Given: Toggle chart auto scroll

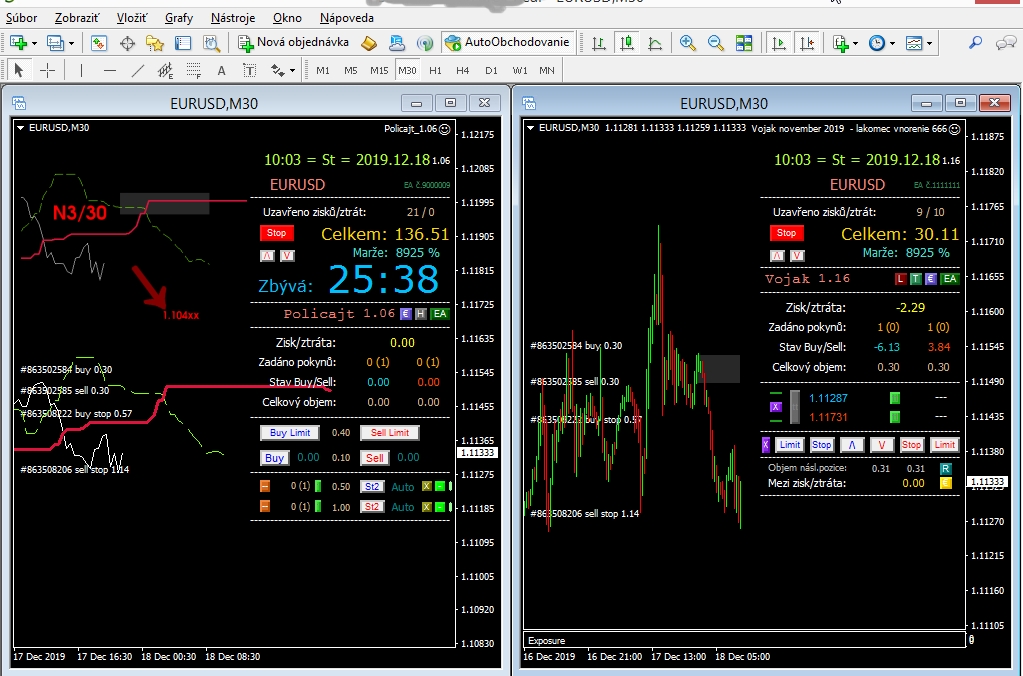Looking at the screenshot, I should pyautogui.click(x=778, y=43).
